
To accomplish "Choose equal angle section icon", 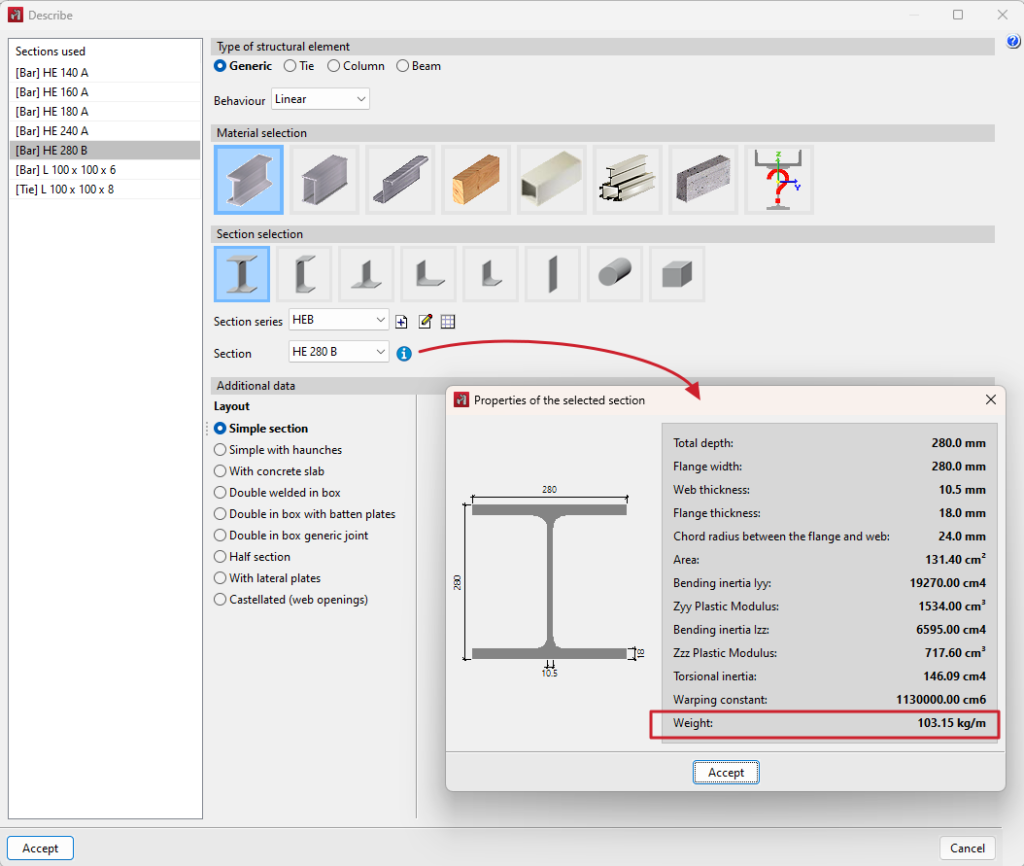I will [x=428, y=274].
